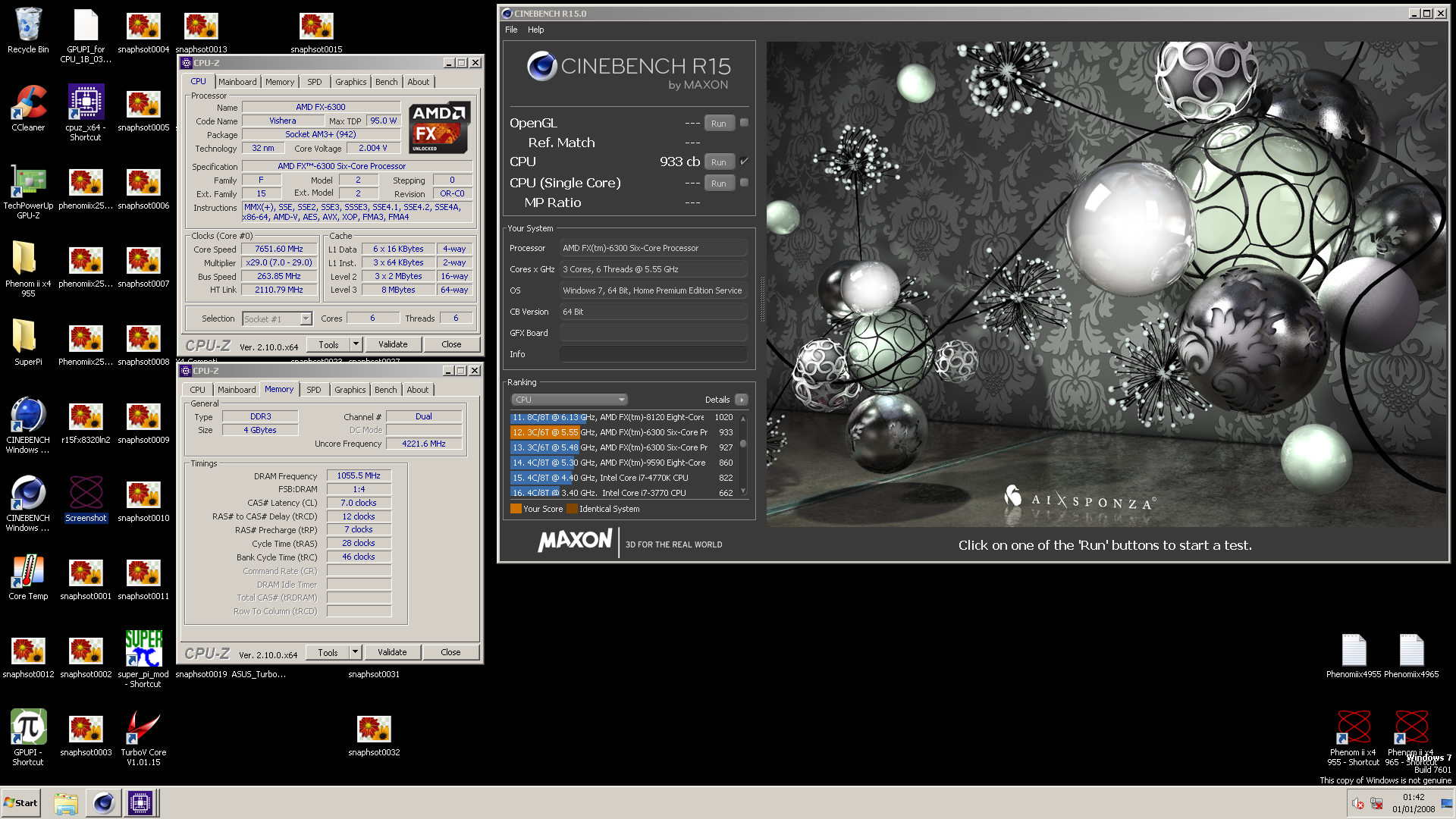Open About tab in top CPU-Z
Screen dimensions: 1456x819
419,82
